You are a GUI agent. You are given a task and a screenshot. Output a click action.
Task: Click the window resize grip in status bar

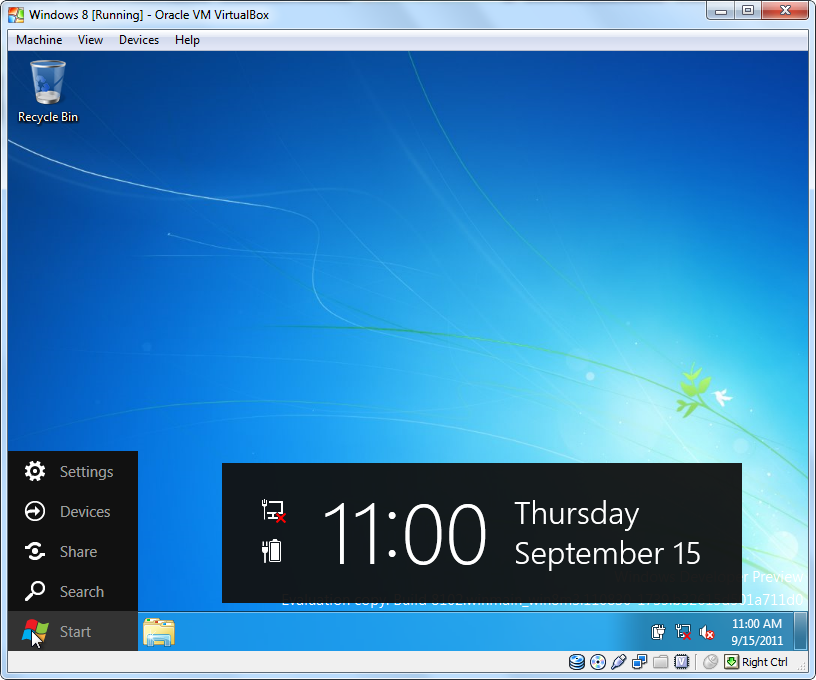[802, 665]
